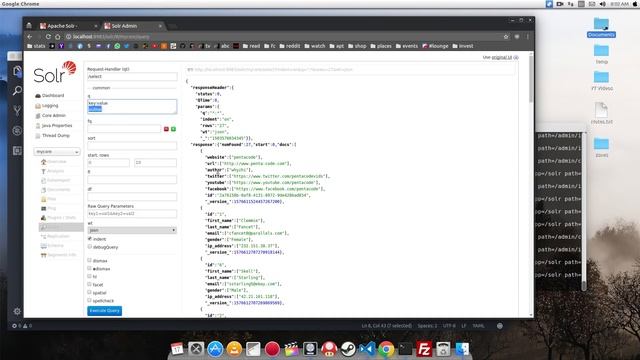Click the Execute Query button
The height and width of the screenshot is (360, 640).
(x=104, y=311)
